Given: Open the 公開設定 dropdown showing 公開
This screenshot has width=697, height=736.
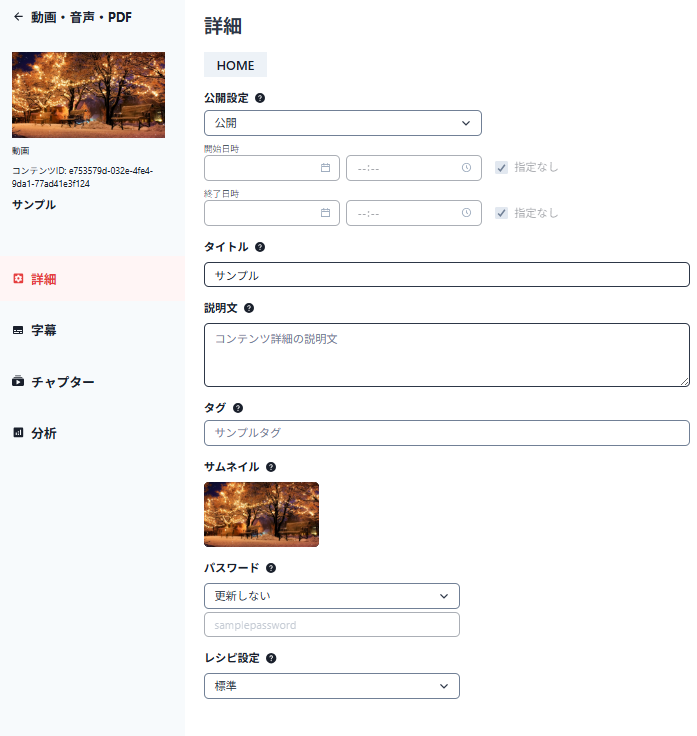Looking at the screenshot, I should 342,123.
